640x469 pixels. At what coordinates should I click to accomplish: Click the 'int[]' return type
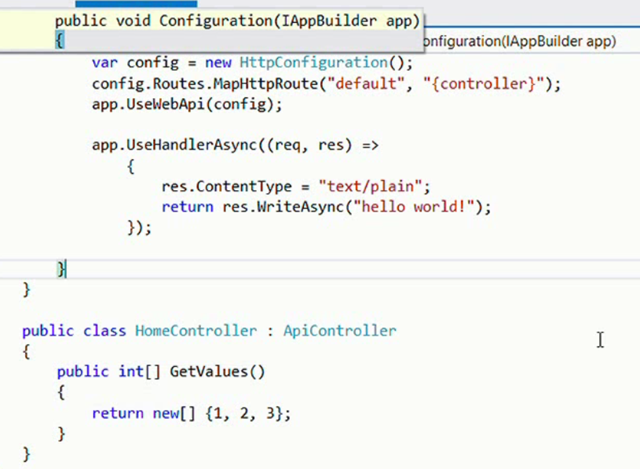pos(140,372)
